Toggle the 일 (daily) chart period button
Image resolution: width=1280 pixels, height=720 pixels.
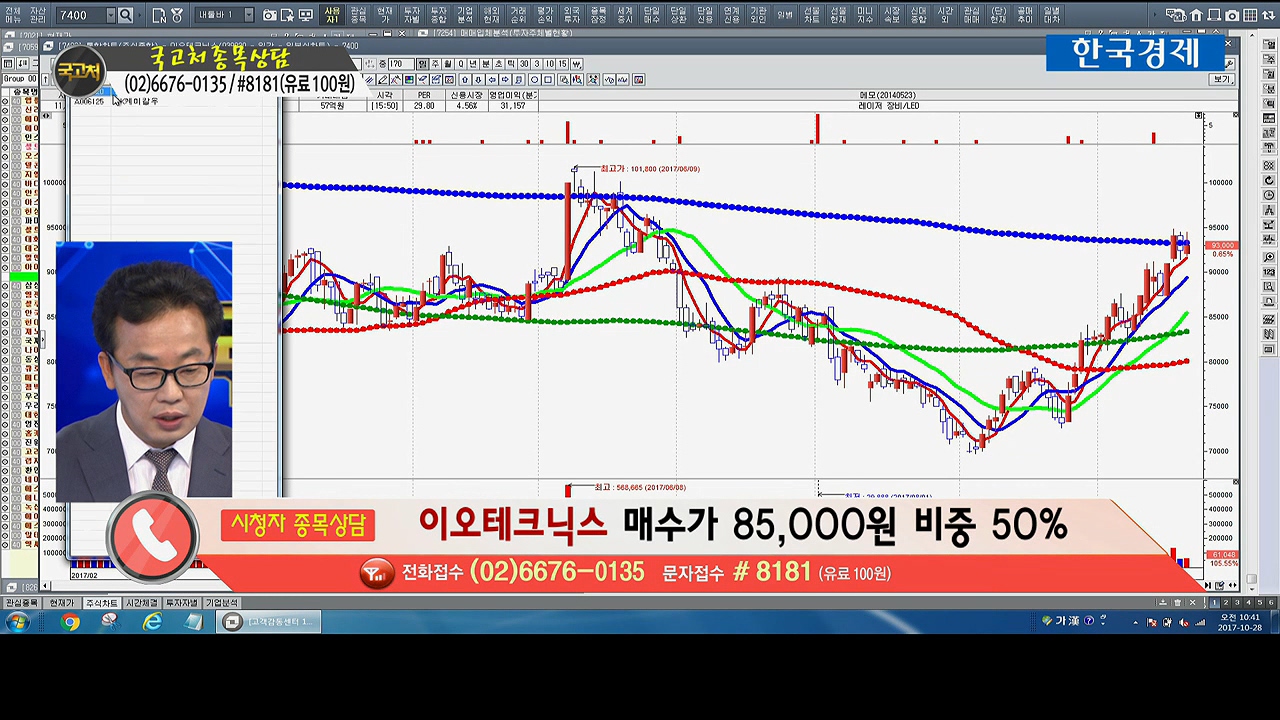click(x=422, y=64)
